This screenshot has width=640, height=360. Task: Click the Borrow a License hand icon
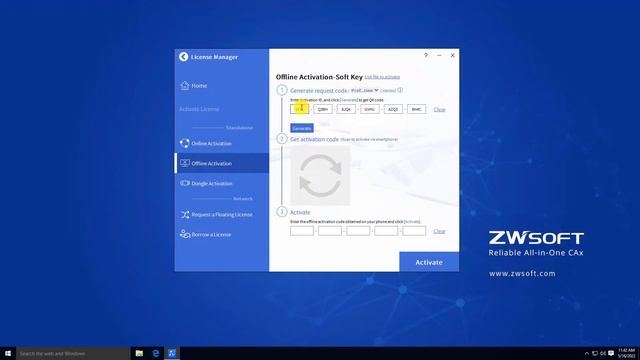coord(184,234)
